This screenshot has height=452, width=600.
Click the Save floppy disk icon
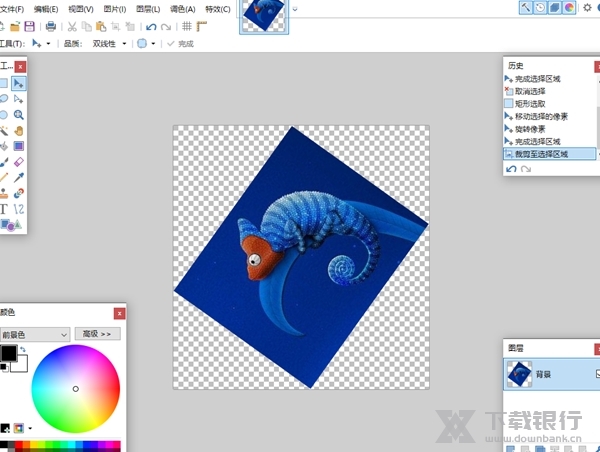point(29,26)
